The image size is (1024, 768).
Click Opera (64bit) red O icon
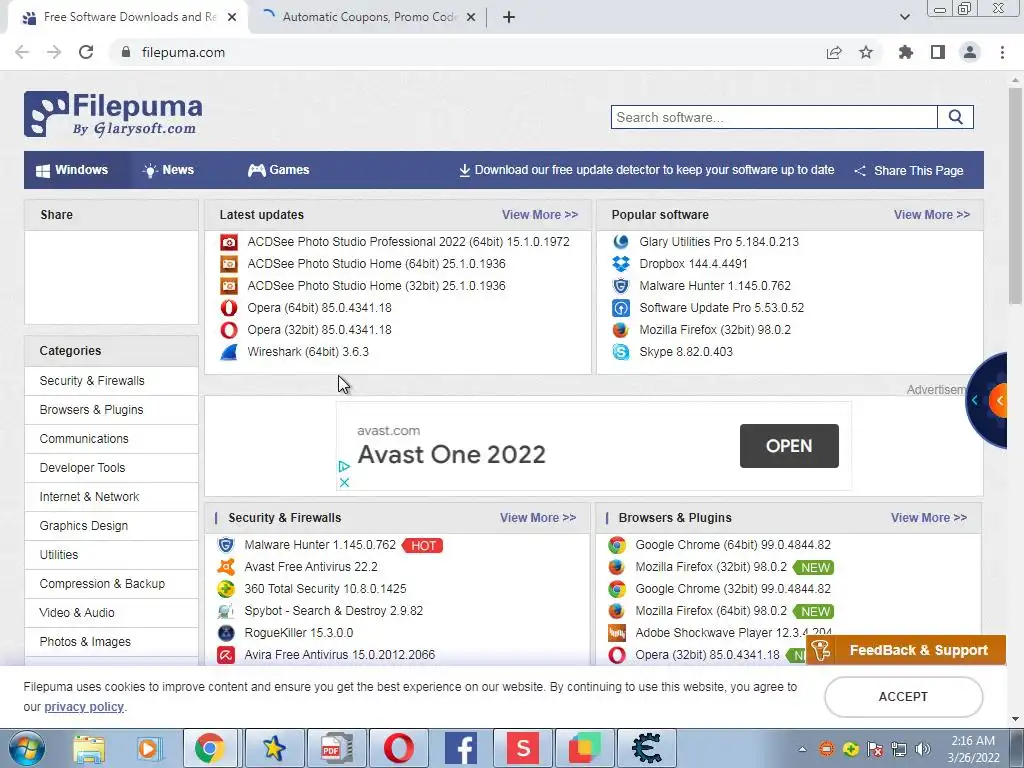coord(229,308)
